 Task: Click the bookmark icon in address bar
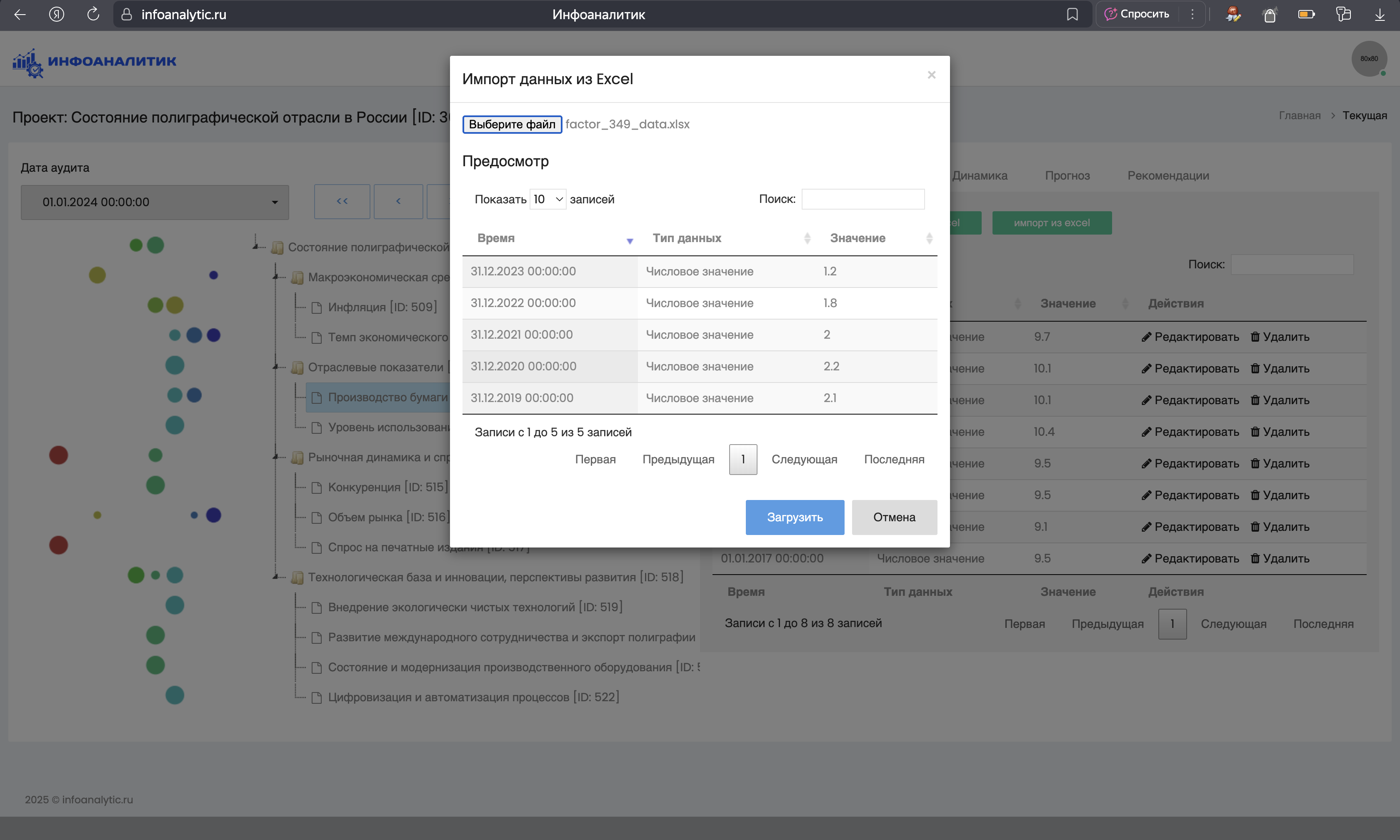coord(1072,15)
